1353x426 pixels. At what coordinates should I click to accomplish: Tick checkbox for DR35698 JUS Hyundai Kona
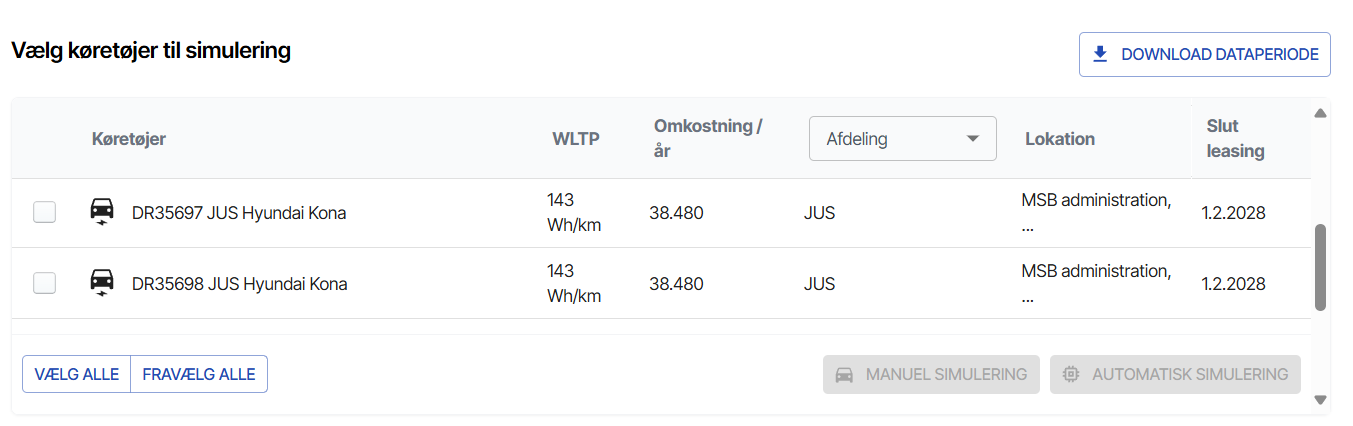tap(45, 283)
